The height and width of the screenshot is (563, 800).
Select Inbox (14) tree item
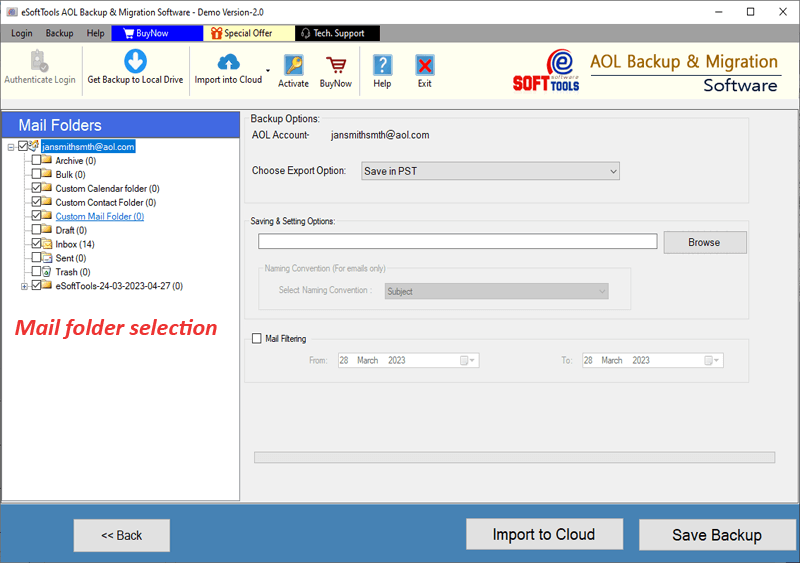pos(75,244)
